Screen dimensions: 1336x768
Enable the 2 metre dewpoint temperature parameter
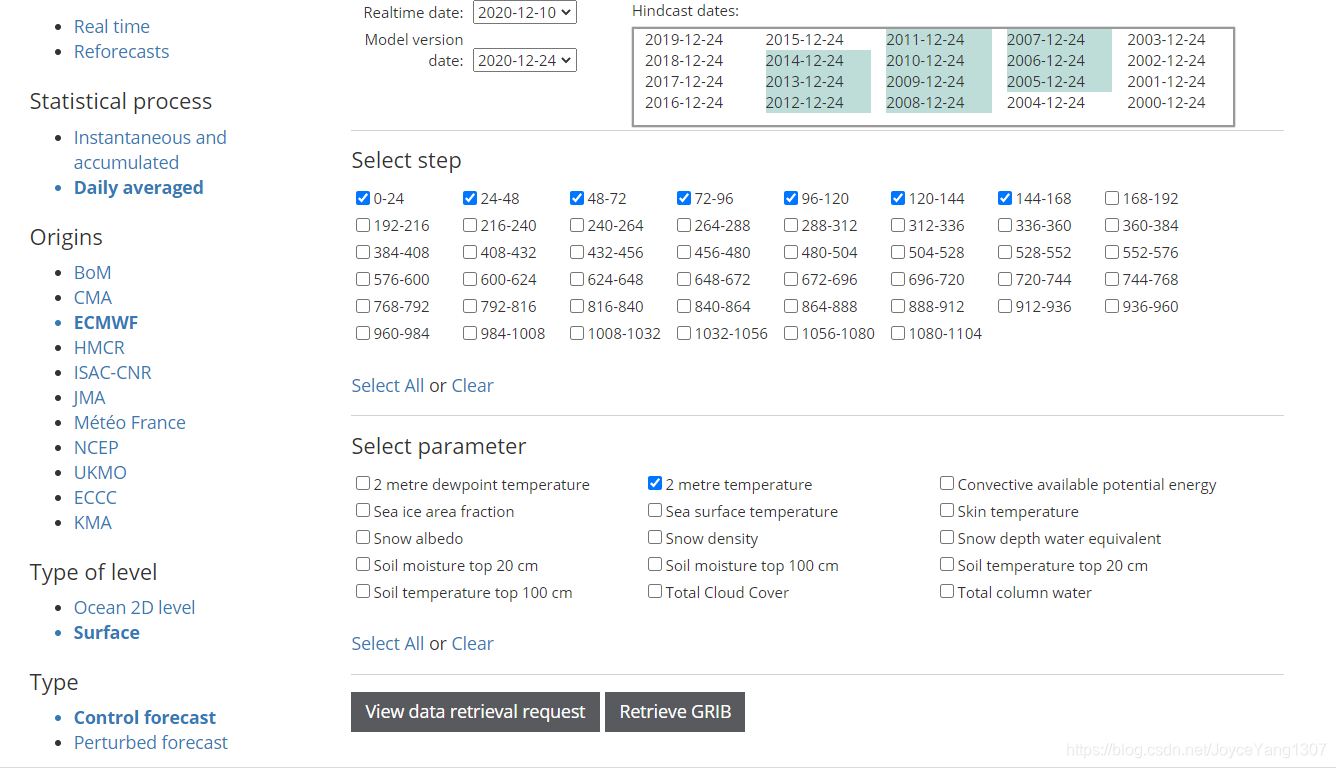point(362,482)
